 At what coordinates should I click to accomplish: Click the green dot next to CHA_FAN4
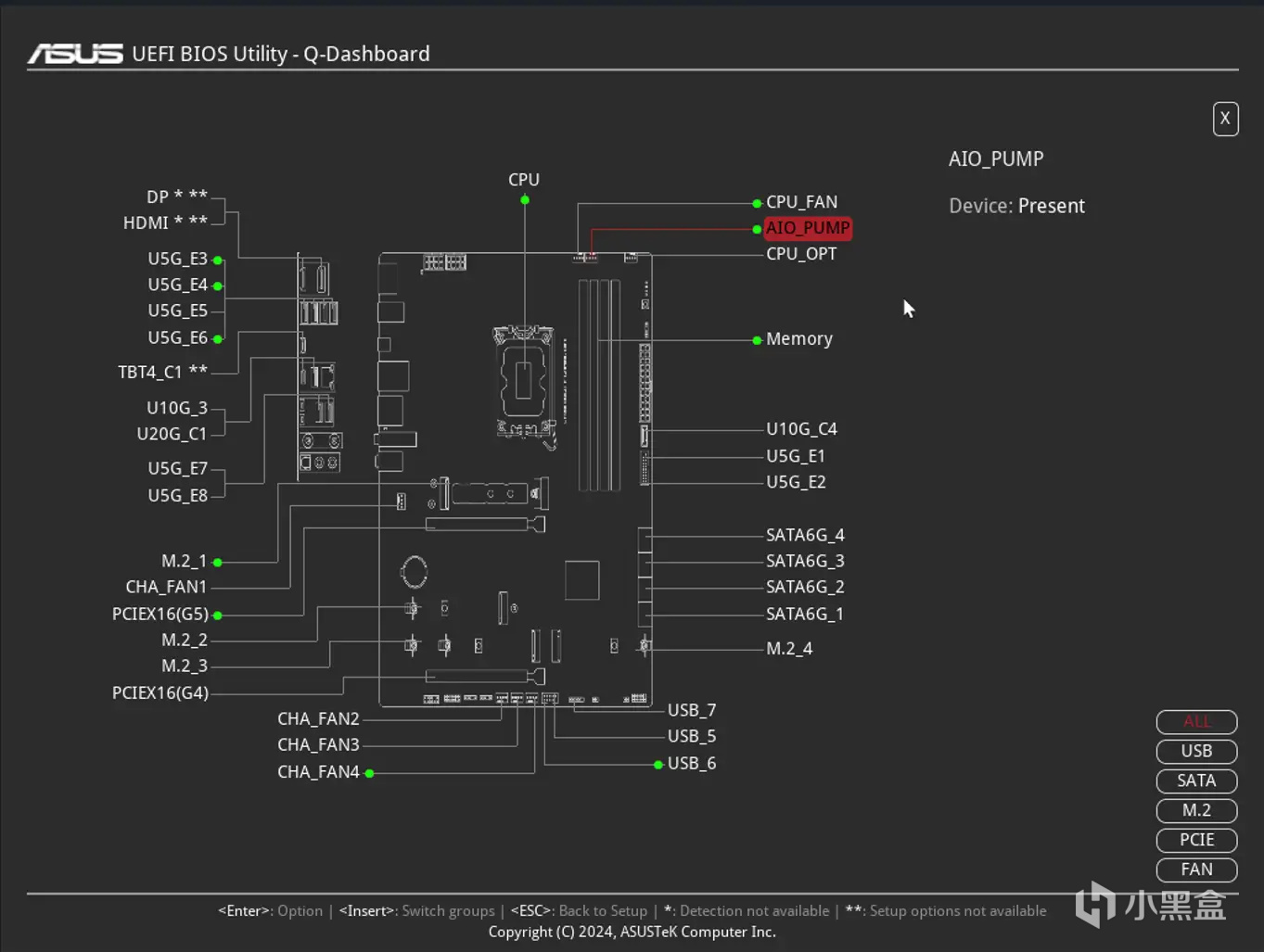coord(369,773)
